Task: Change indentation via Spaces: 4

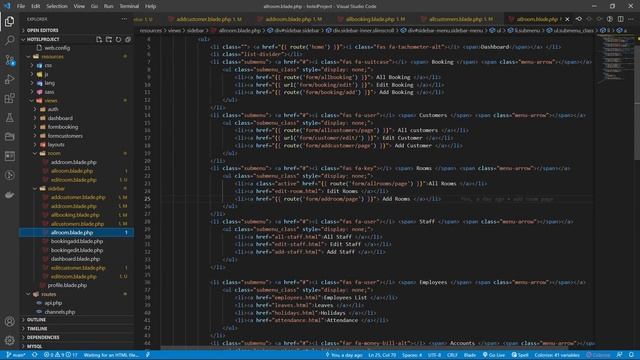Action: pyautogui.click(x=412, y=355)
